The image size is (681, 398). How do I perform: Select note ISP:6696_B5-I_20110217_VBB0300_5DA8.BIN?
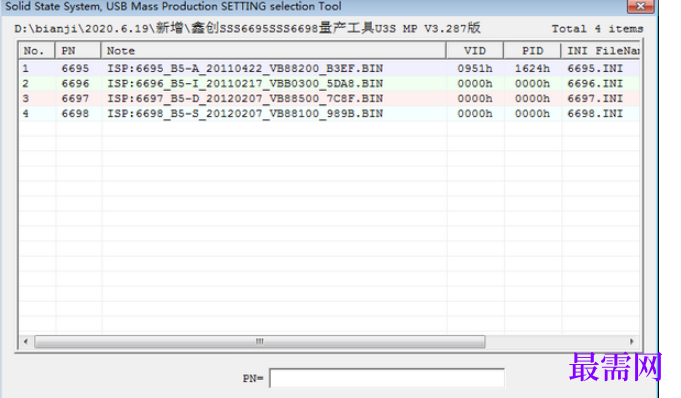[245, 83]
